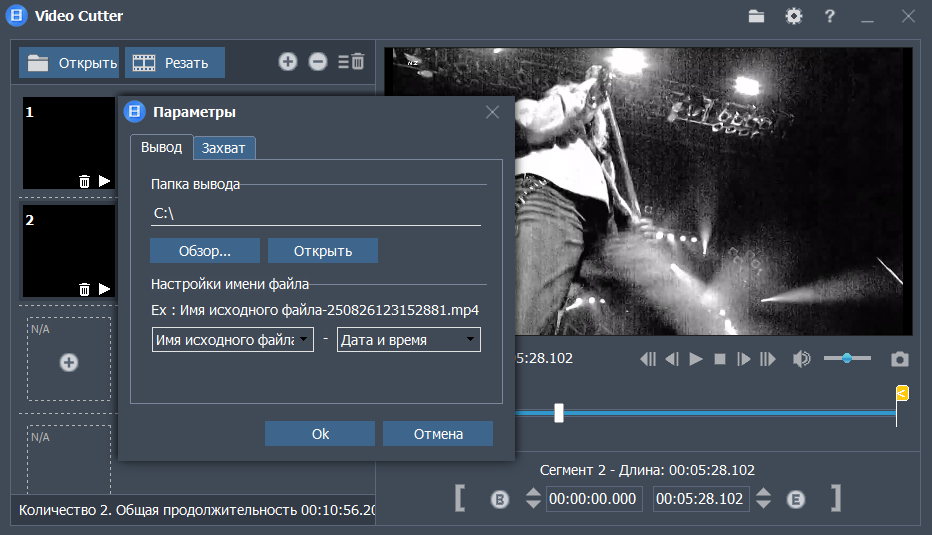Image resolution: width=932 pixels, height=535 pixels.
Task: Click the end time field 00:05:28.102
Action: tap(700, 499)
